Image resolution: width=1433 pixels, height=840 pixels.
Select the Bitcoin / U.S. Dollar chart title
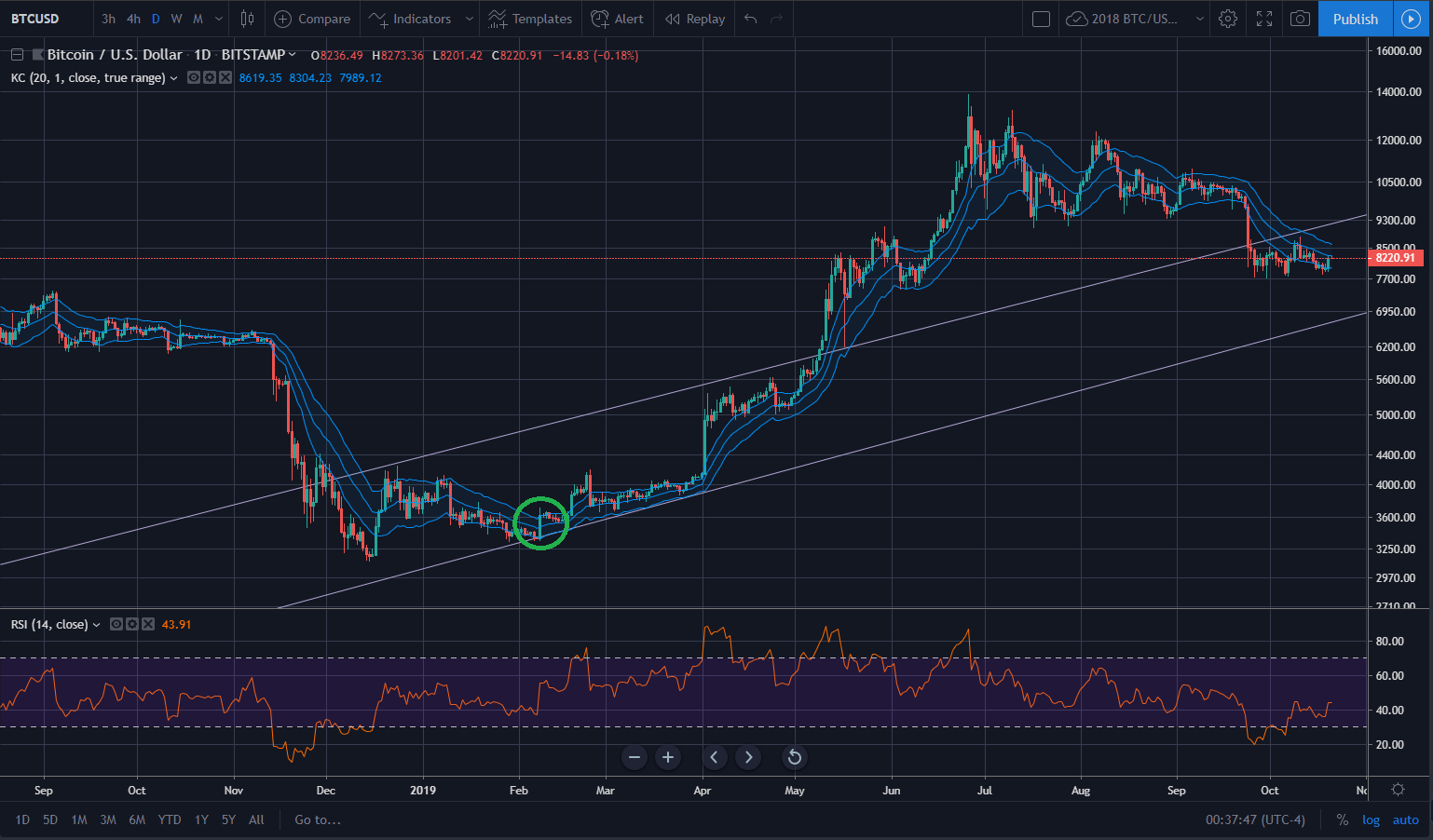[115, 55]
